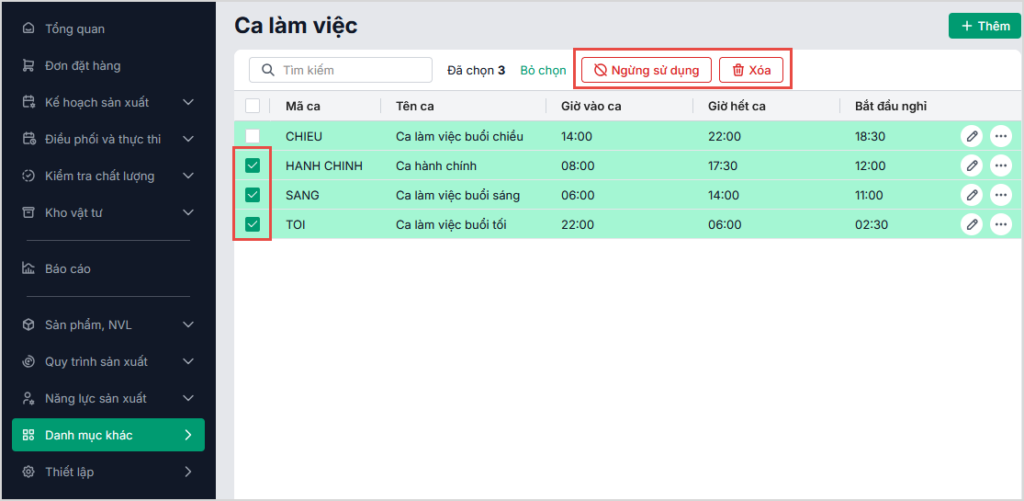Screen dimensions: 1024x501
Task: Expand the Sản phẩm, NVL chevron
Action: [188, 325]
